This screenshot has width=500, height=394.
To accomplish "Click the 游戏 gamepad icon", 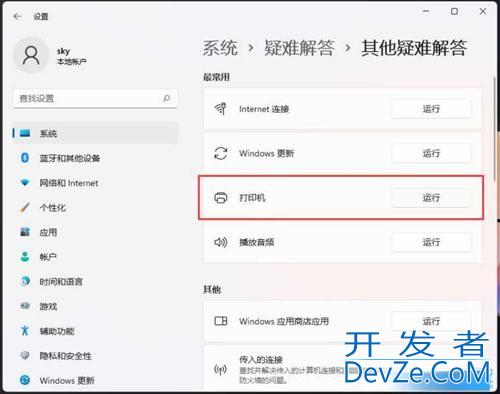I will click(x=25, y=306).
